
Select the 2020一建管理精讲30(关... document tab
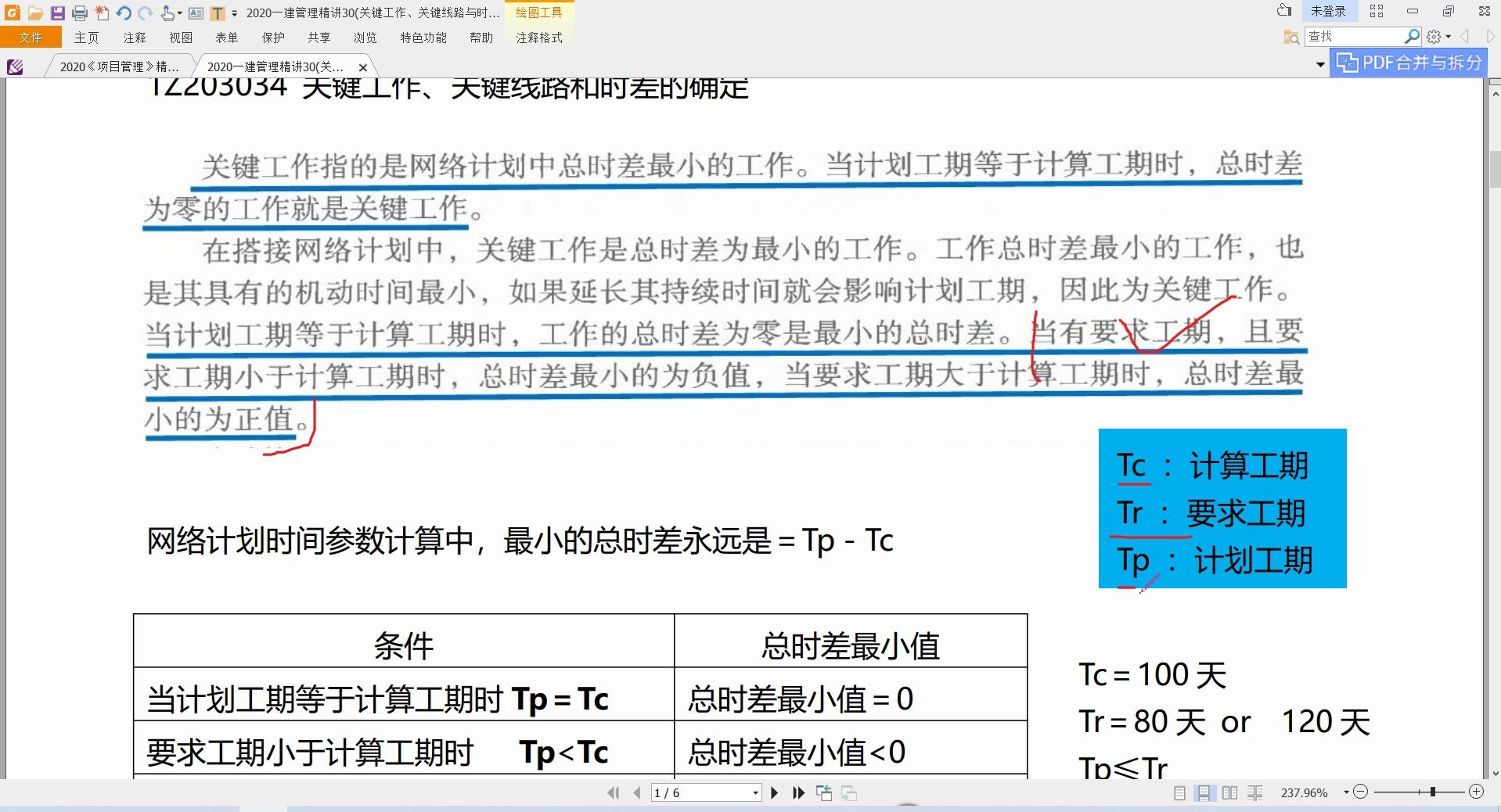(275, 67)
